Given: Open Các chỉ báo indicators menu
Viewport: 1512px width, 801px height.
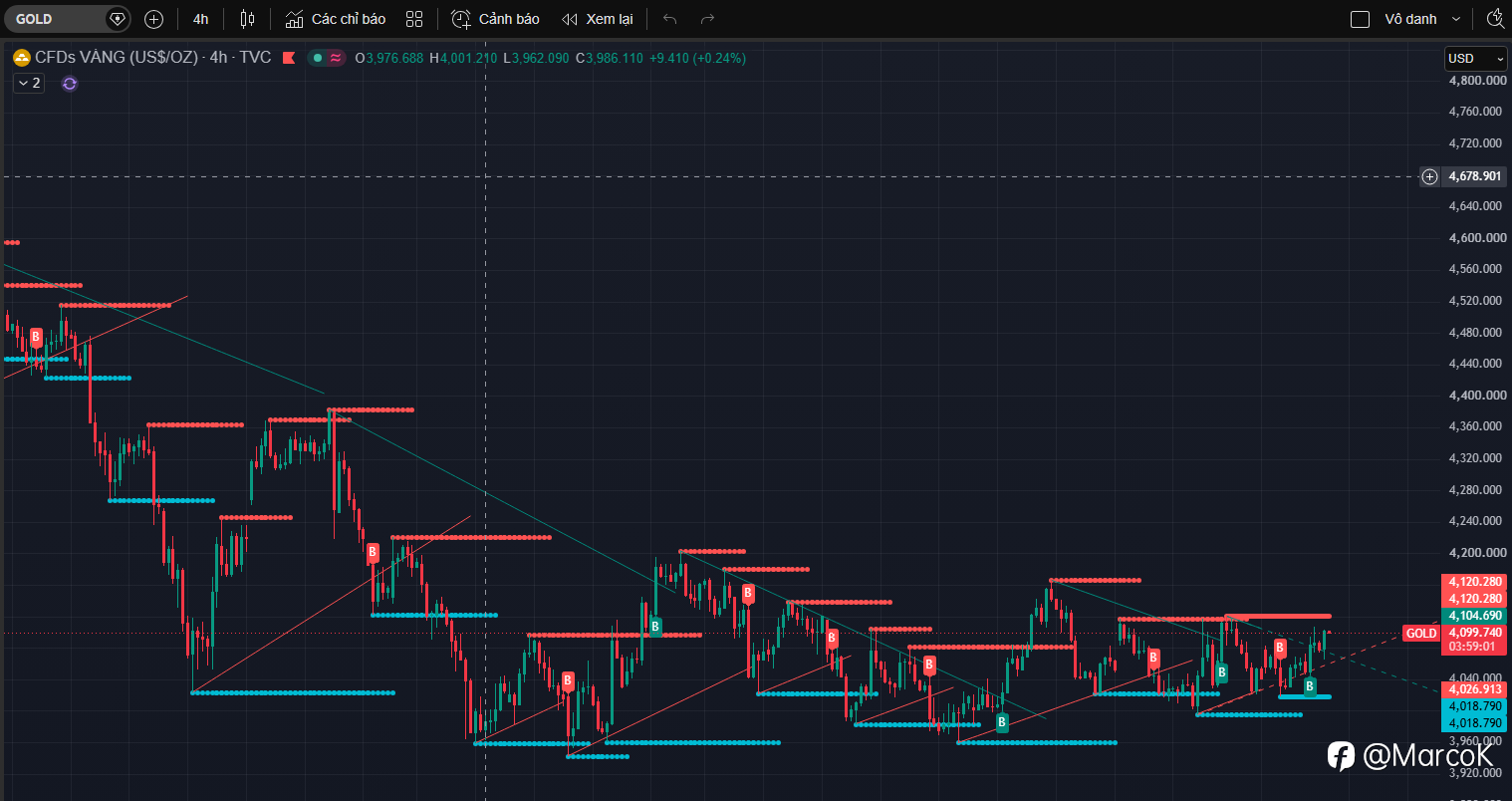Looking at the screenshot, I should click(336, 19).
